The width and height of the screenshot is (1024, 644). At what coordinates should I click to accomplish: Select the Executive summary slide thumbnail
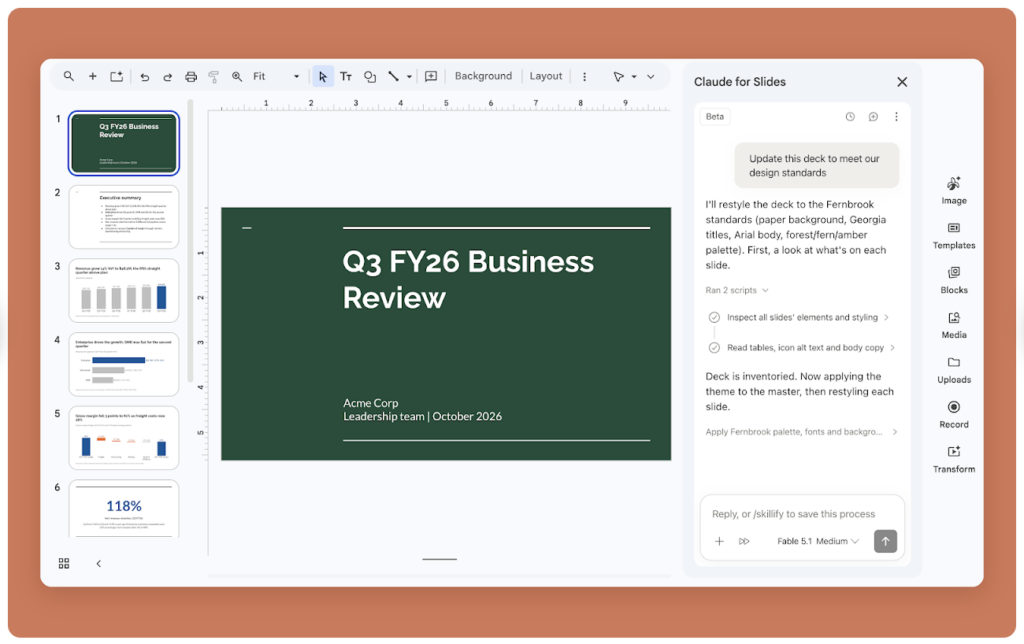pyautogui.click(x=124, y=217)
